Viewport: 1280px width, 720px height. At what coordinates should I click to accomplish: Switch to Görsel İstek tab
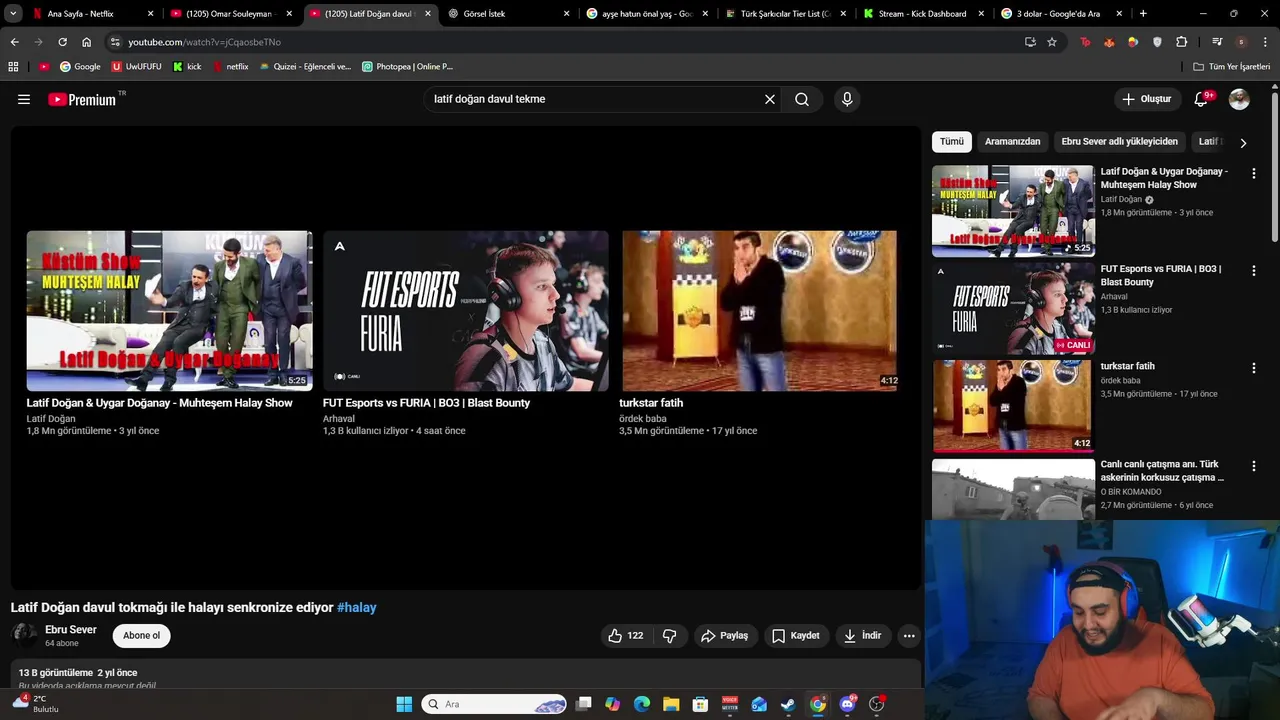[x=510, y=14]
